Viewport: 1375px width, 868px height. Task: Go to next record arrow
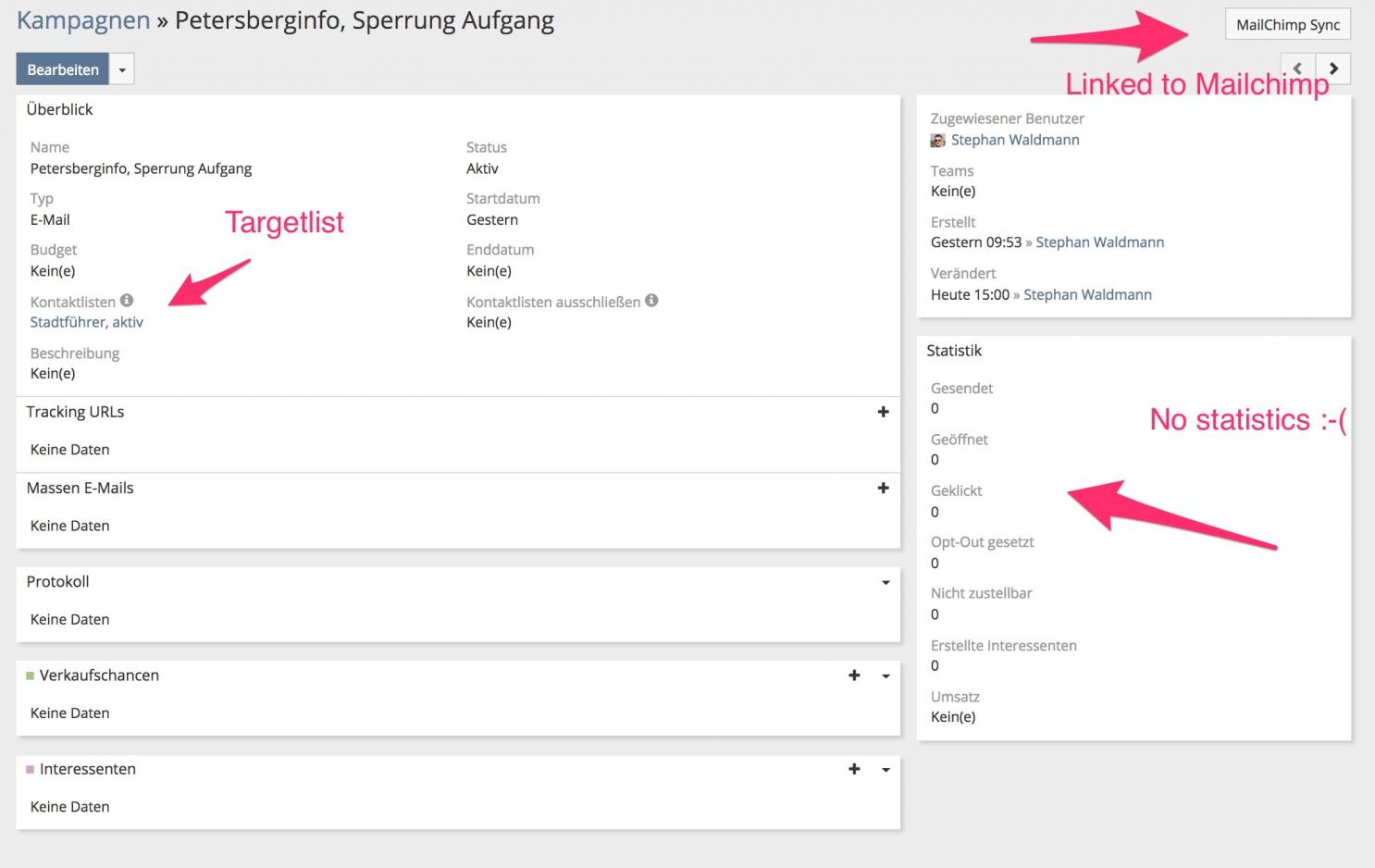coord(1333,68)
